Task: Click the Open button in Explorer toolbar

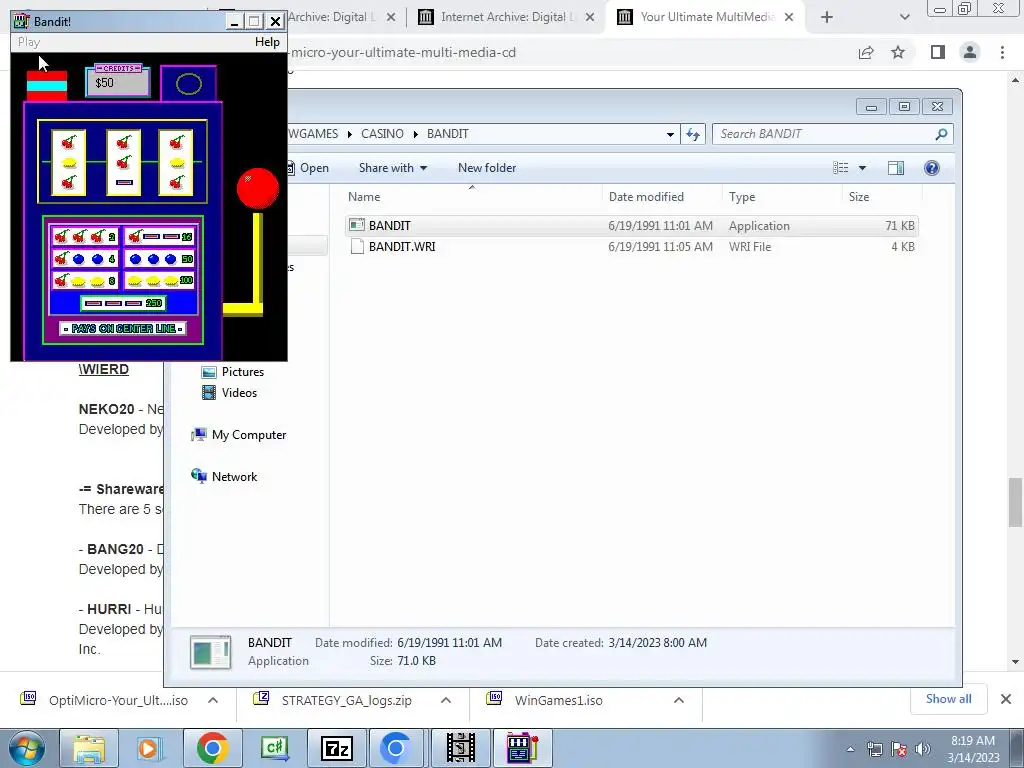Action: (x=309, y=168)
